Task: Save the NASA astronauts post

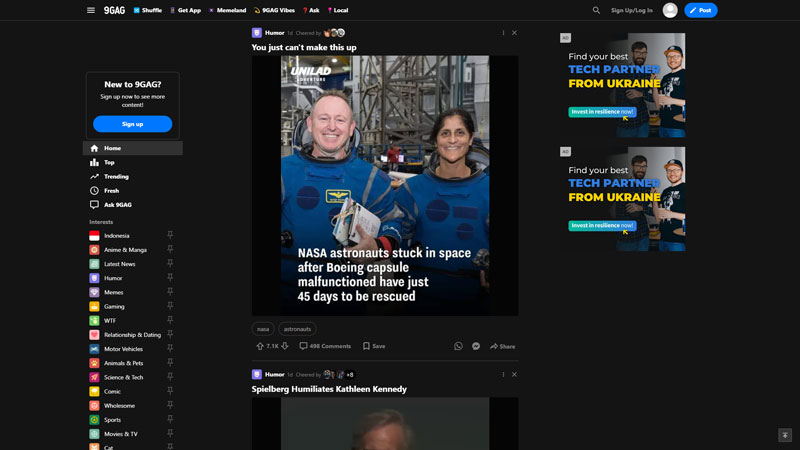Action: [x=374, y=346]
